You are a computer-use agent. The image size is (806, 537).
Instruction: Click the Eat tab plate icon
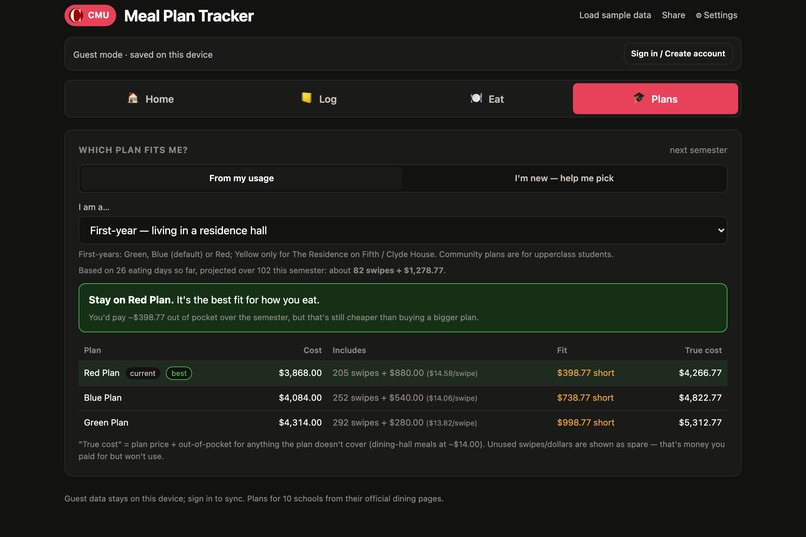[476, 98]
